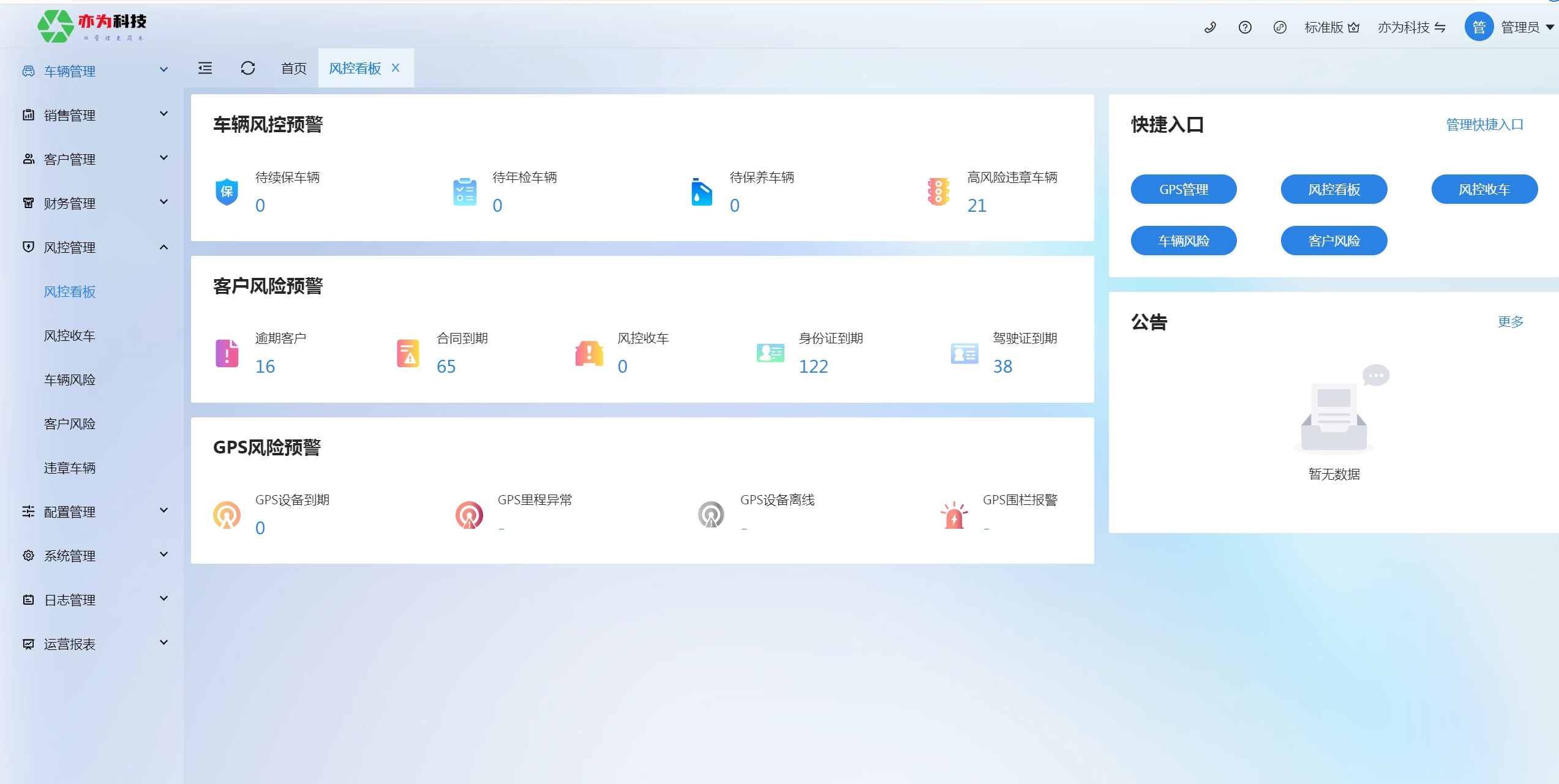
Task: Open the 管理快捷入口 link
Action: point(1484,124)
